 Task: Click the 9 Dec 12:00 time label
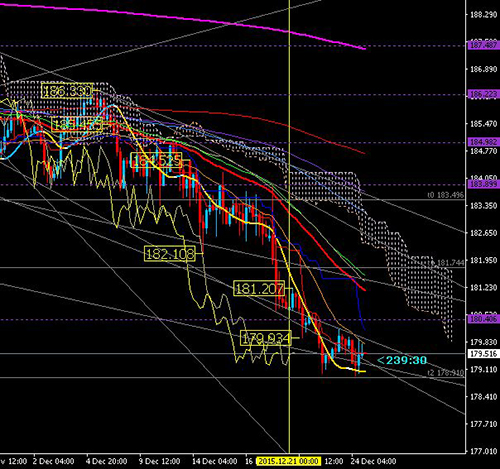159,461
